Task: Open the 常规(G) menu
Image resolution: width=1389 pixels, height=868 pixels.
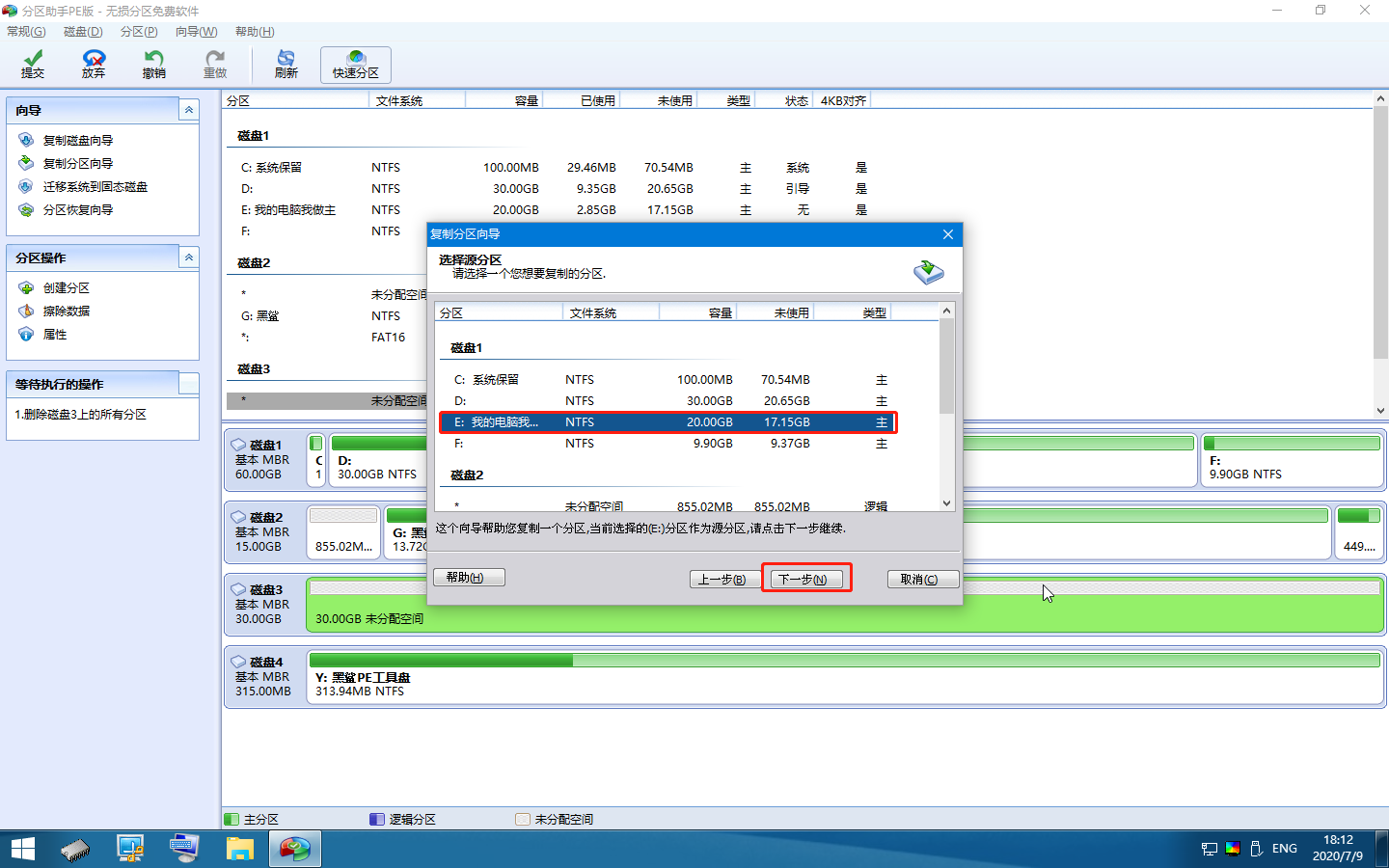Action: [26, 32]
